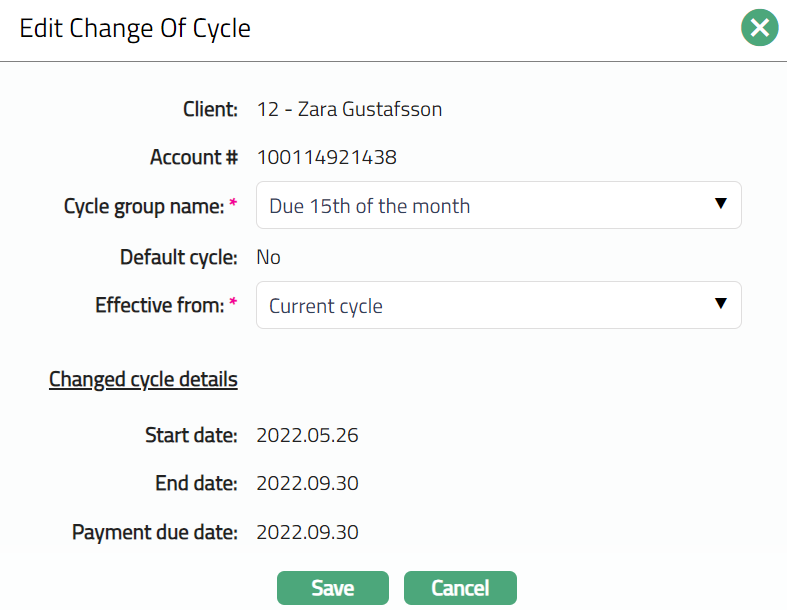The width and height of the screenshot is (787, 610).
Task: Open the Effective from dropdown
Action: click(498, 306)
